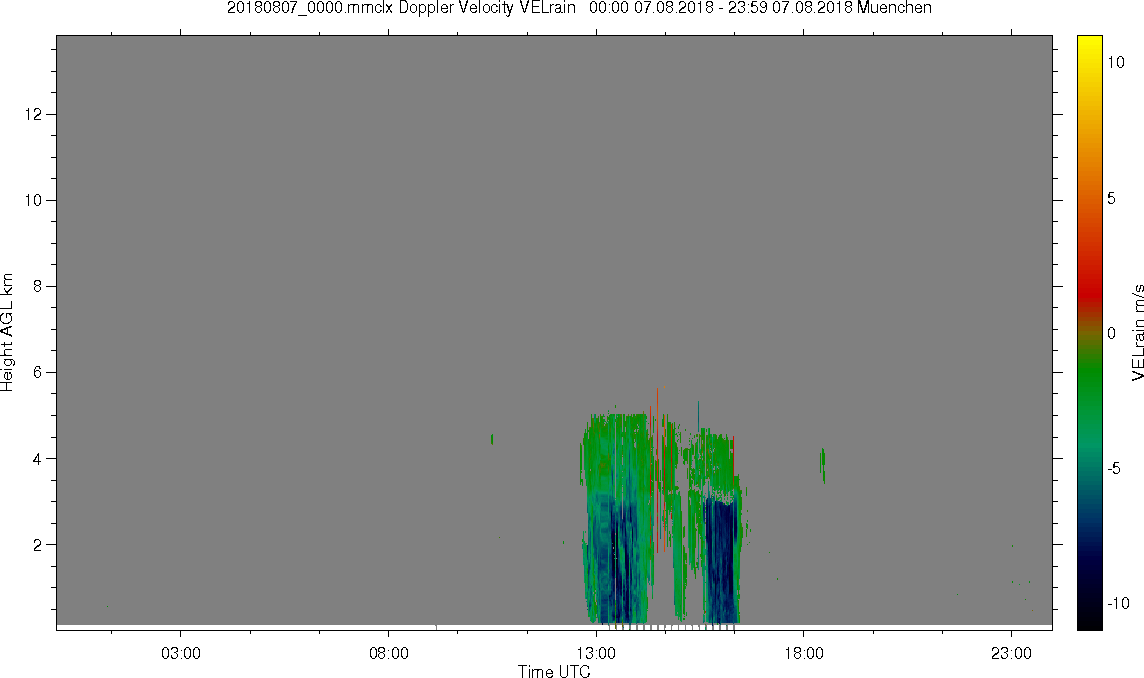Click the height label 2 on y-axis
This screenshot has height=678, width=1144.
click(38, 544)
